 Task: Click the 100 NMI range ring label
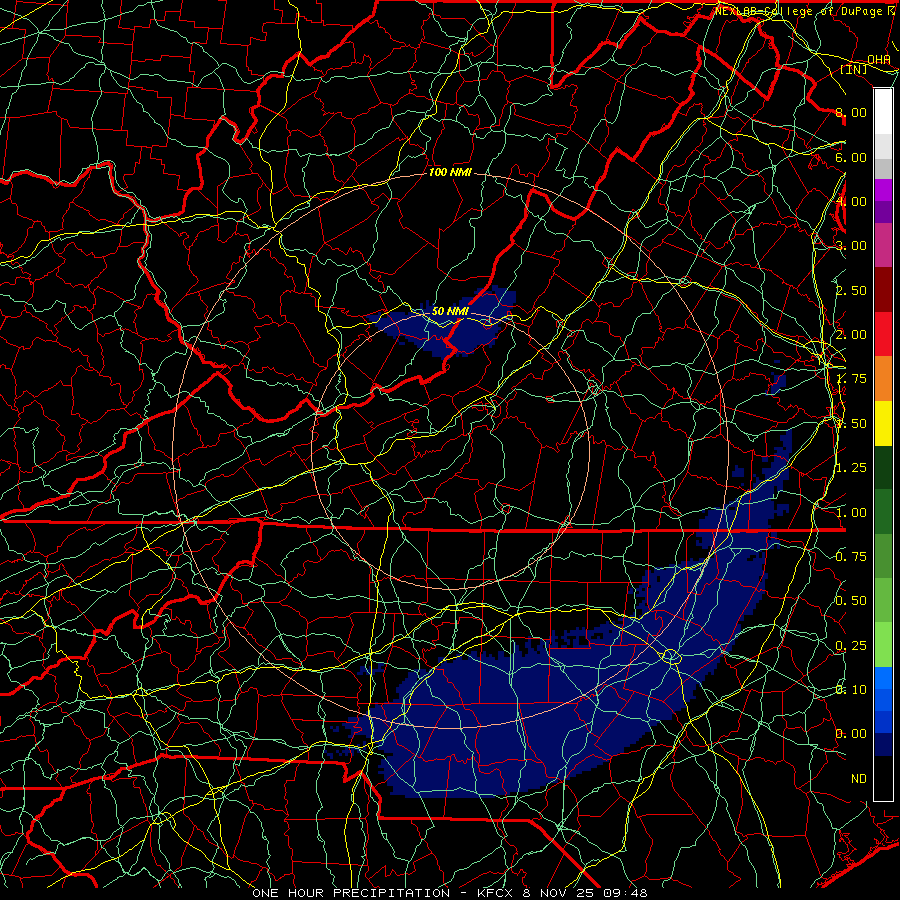pyautogui.click(x=450, y=172)
